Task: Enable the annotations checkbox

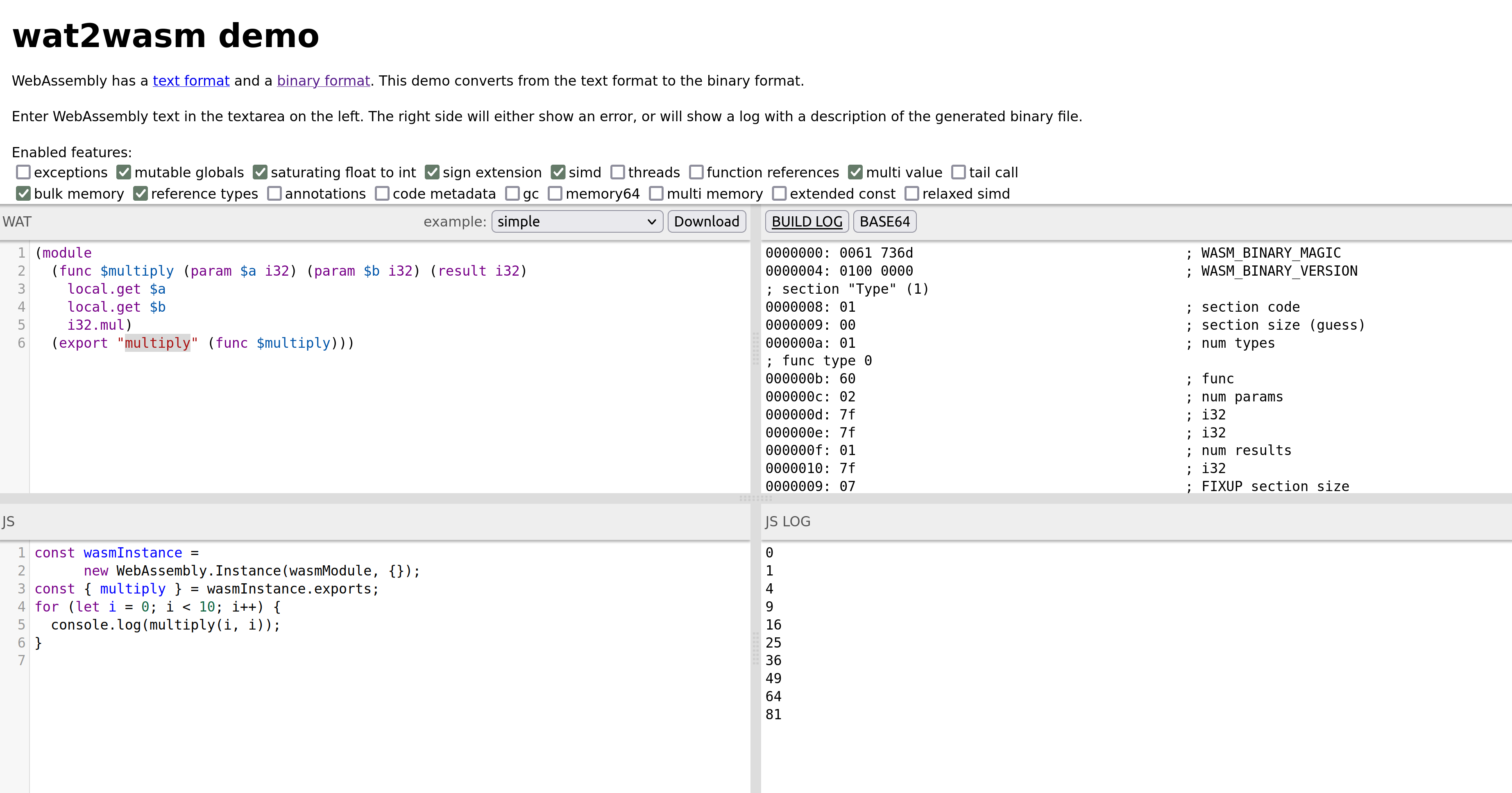Action: pyautogui.click(x=274, y=193)
